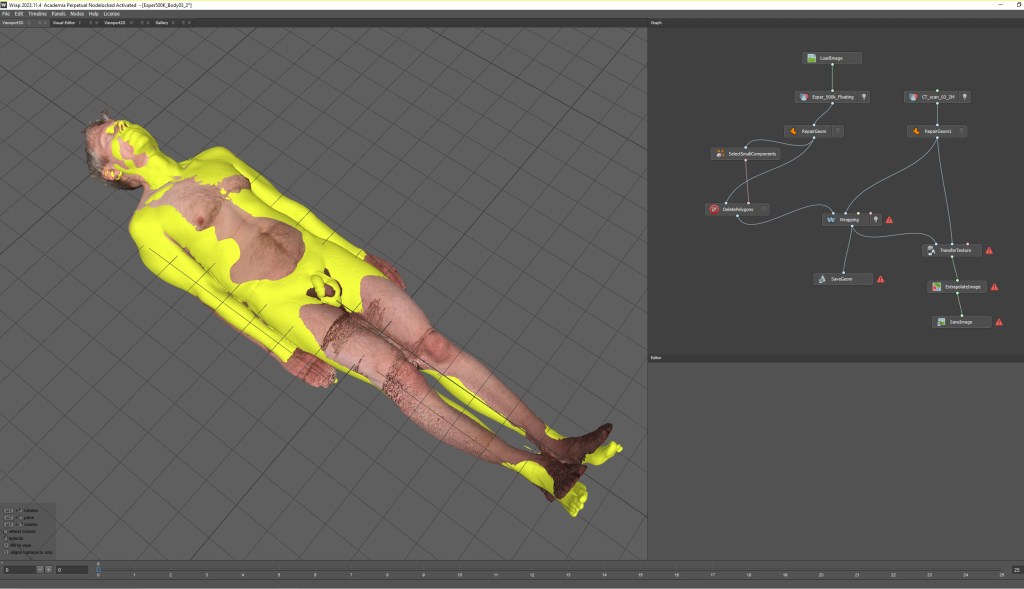Select the ExtrapolateImage node icon
The image size is (1024, 589).
coord(936,286)
